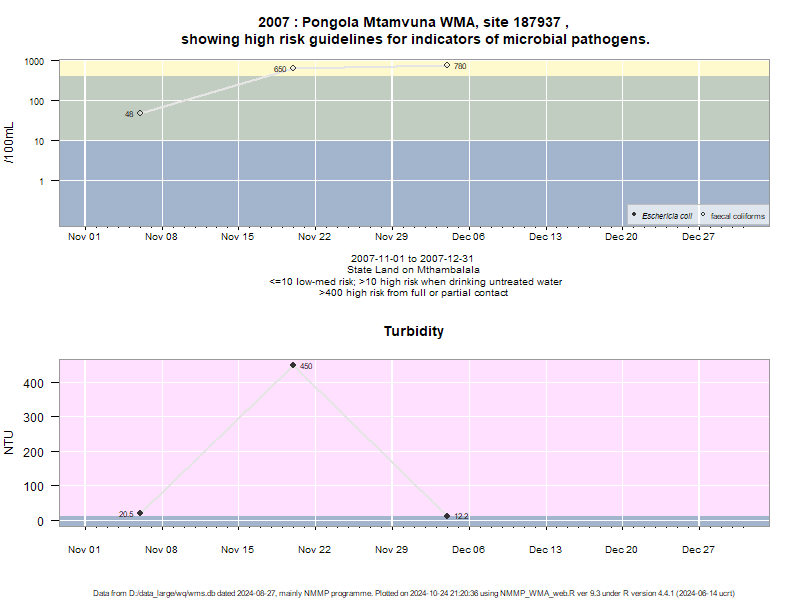Screen dimensions: 800x600
Task: Click the turbidity marker labeled 20.5
Action: 140,513
